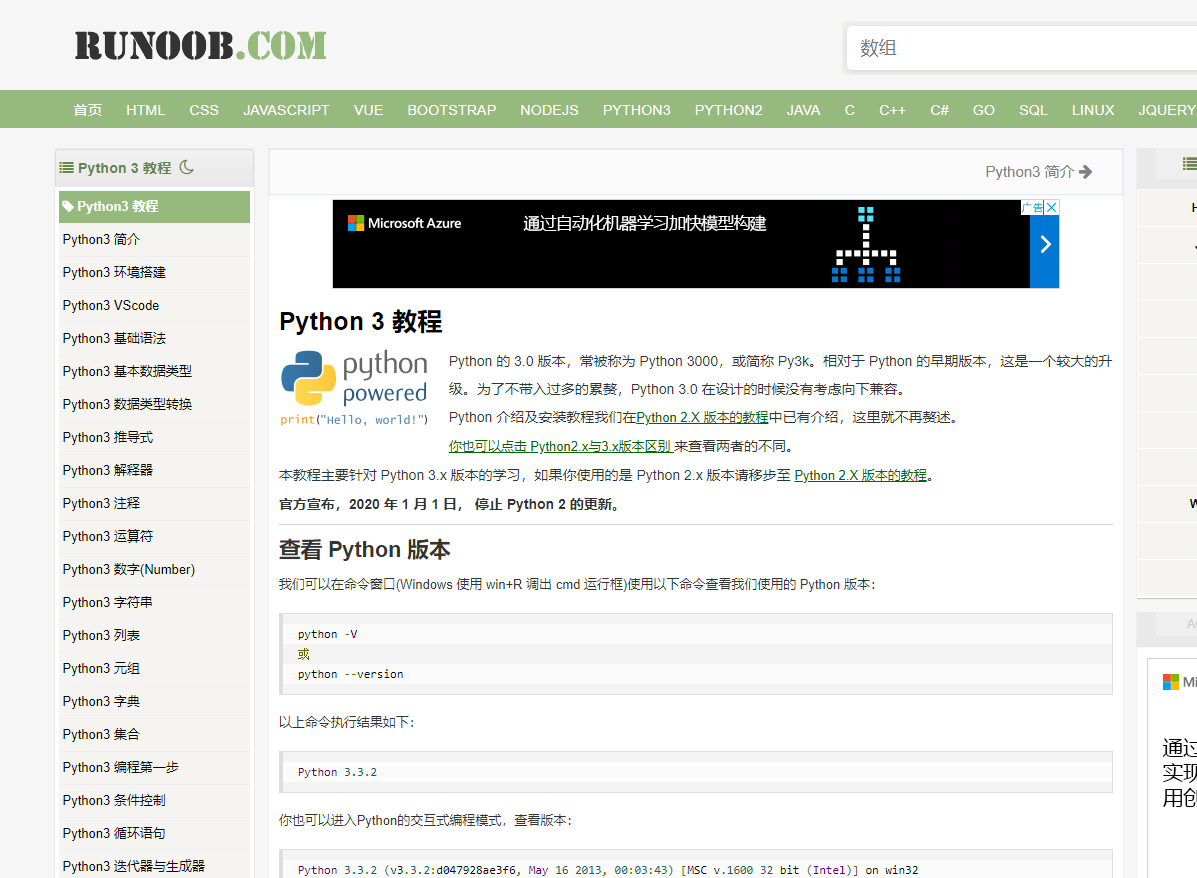Click the Python powered logo image
This screenshot has height=878, width=1197.
[354, 388]
